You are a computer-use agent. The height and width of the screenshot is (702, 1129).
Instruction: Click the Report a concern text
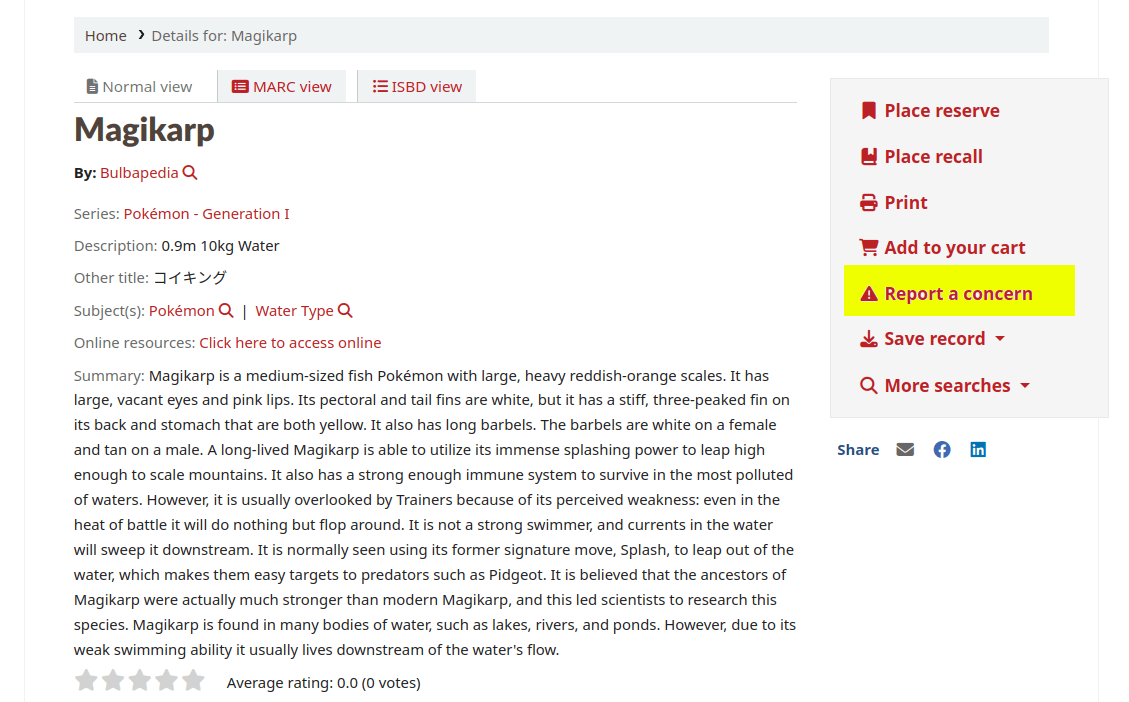pyautogui.click(x=958, y=294)
